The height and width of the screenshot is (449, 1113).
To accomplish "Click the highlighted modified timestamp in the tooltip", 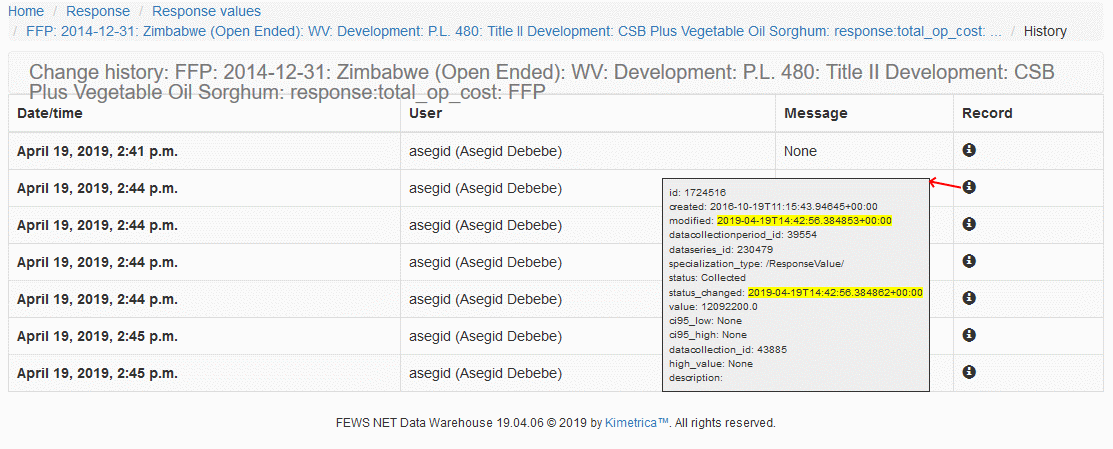I will 803,220.
